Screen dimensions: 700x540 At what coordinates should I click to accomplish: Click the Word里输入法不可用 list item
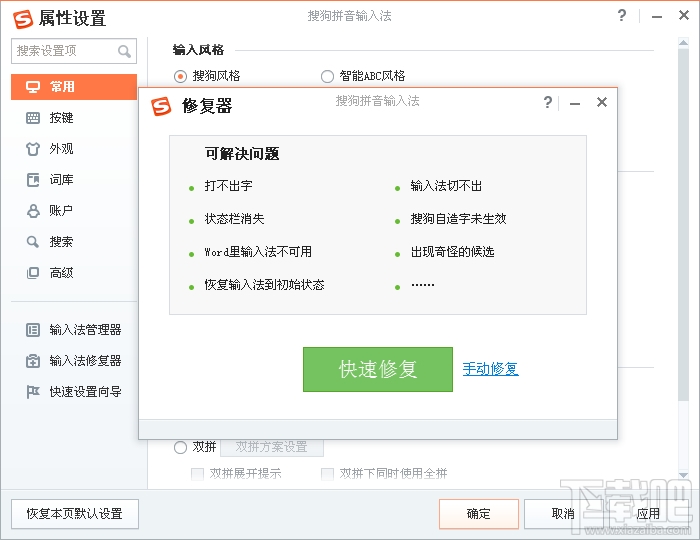click(x=258, y=252)
